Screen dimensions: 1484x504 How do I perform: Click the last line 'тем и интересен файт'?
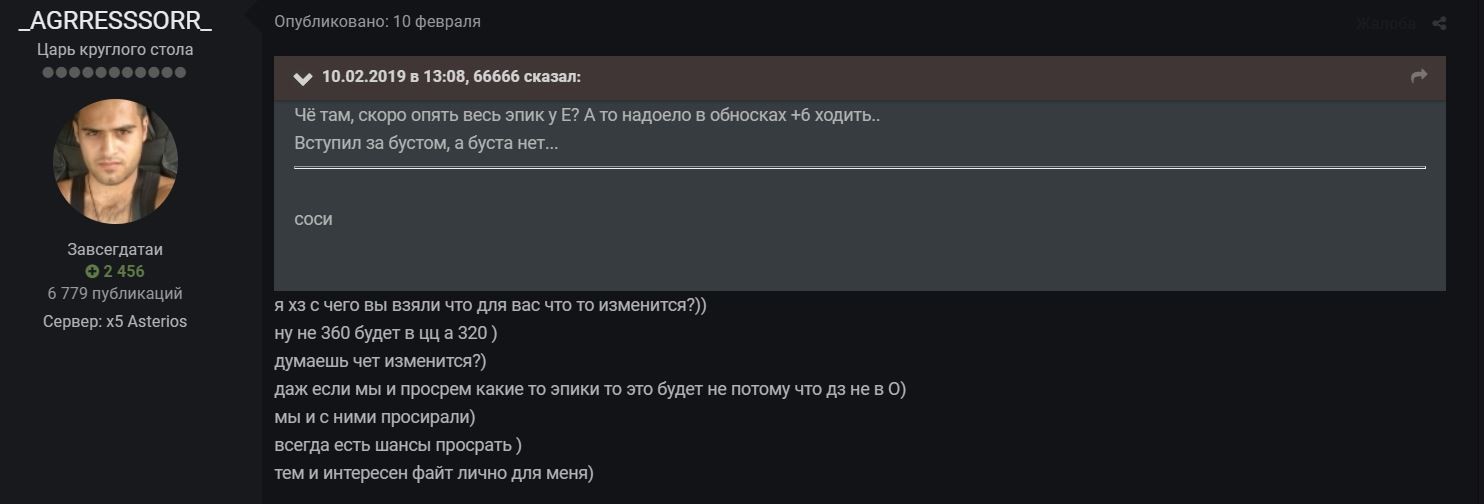coord(434,472)
